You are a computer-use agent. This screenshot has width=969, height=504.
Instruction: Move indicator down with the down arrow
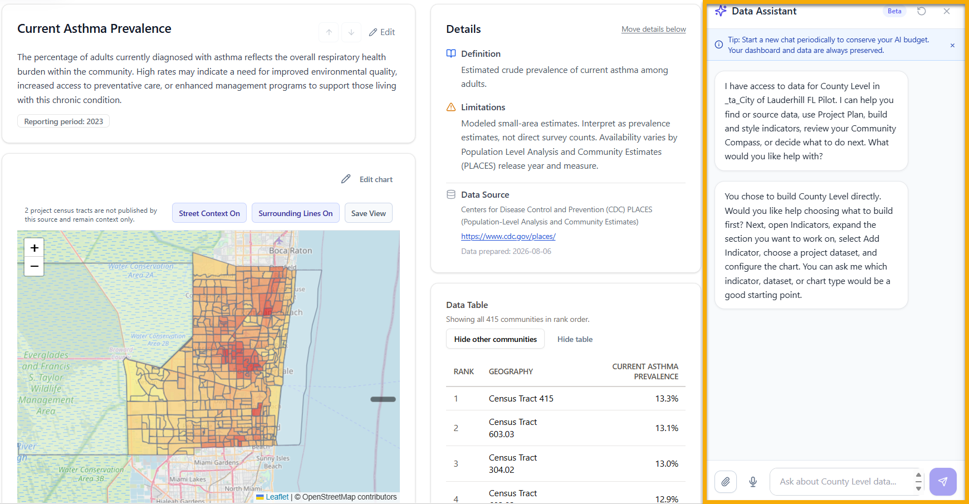pyautogui.click(x=351, y=32)
